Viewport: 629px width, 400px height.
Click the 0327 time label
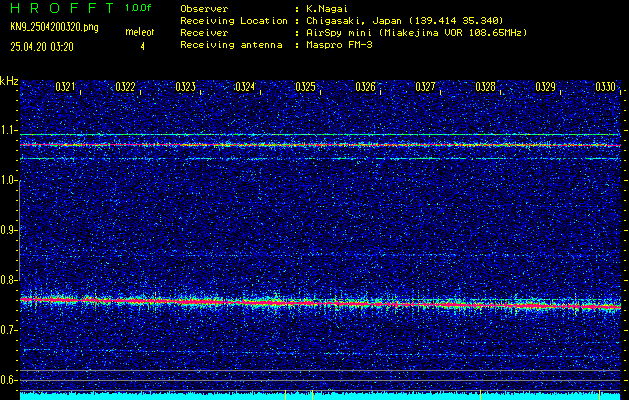pos(425,87)
